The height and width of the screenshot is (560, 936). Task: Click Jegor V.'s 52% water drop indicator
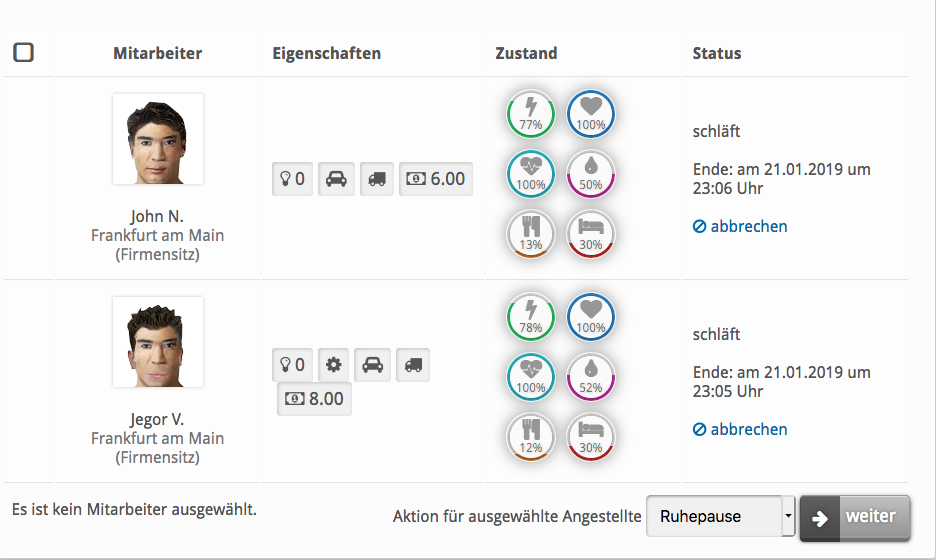pos(591,376)
